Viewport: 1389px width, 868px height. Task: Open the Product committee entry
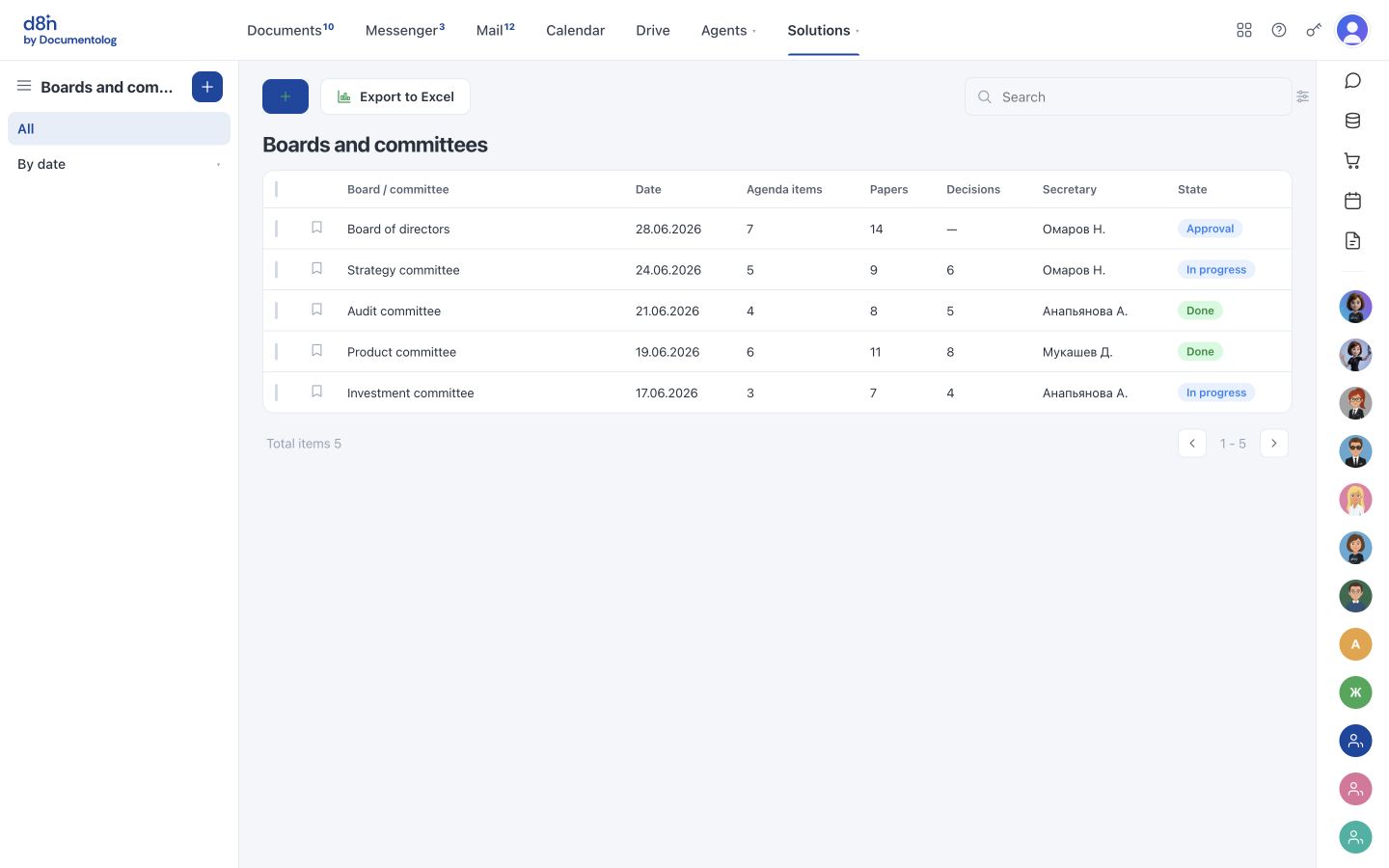(x=401, y=352)
